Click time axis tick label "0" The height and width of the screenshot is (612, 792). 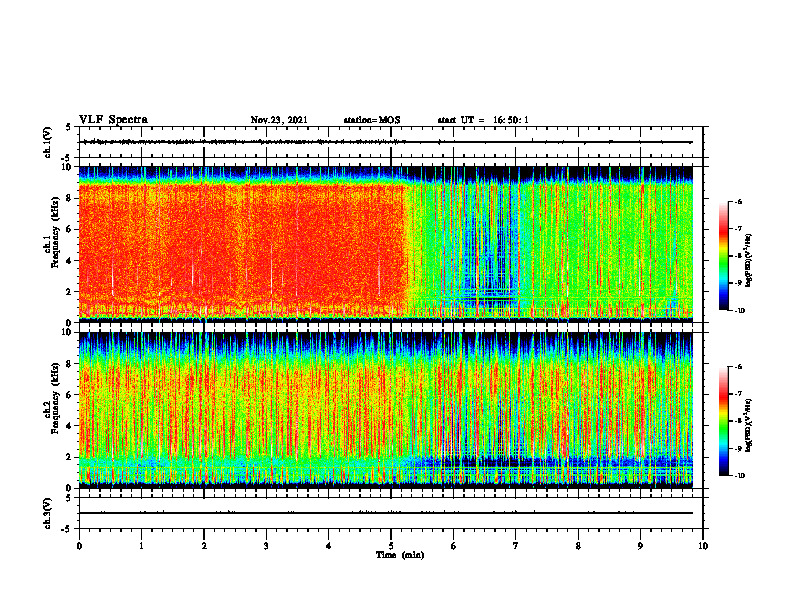coord(79,546)
